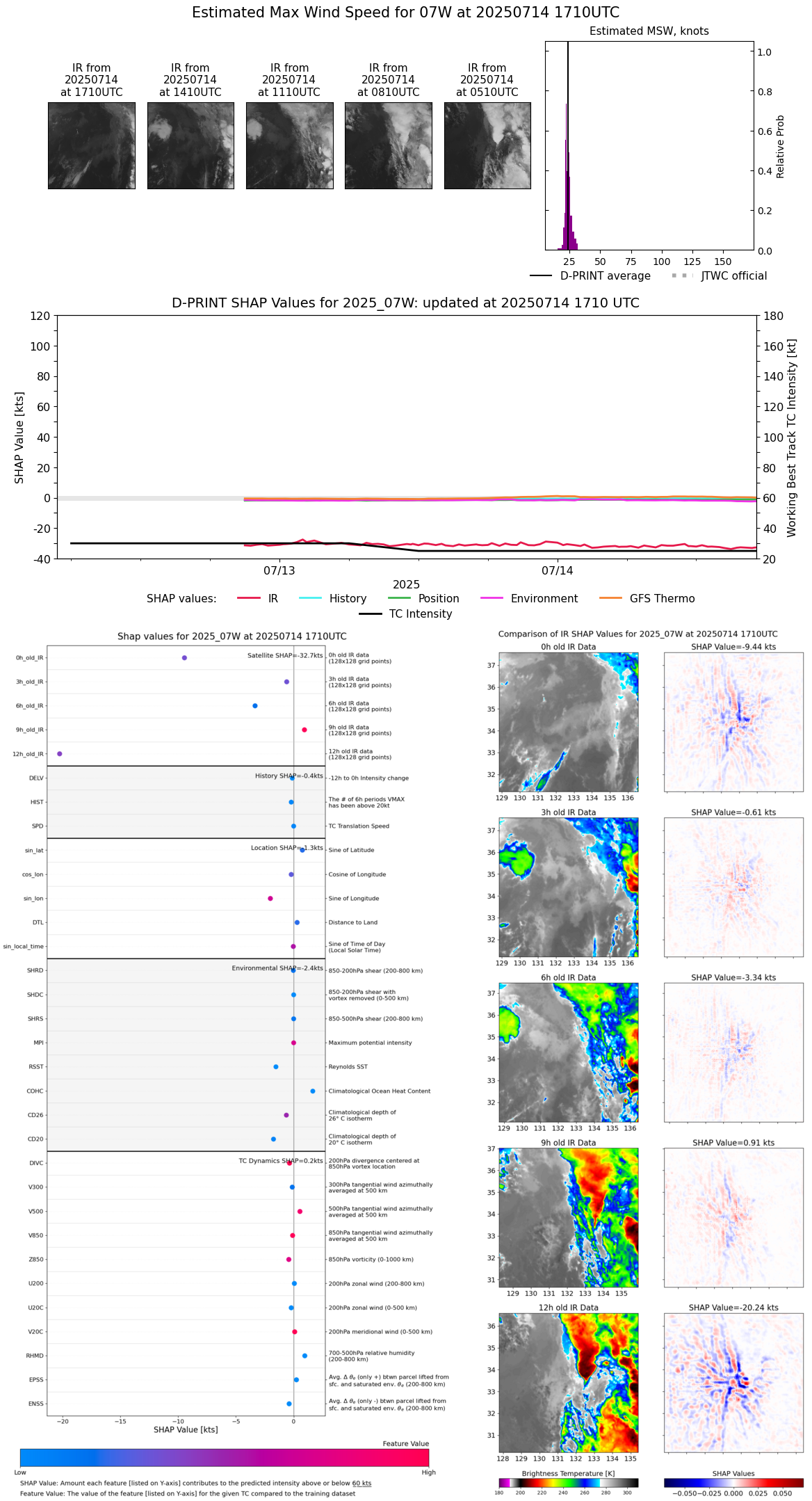Screen dimensions: 812x1501
Task: Select the IR thumbnail from 0510UTC
Action: (x=487, y=145)
